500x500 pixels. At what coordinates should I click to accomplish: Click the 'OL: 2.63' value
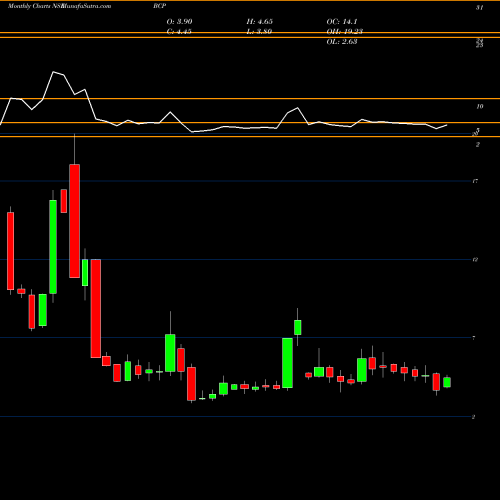click(x=342, y=42)
